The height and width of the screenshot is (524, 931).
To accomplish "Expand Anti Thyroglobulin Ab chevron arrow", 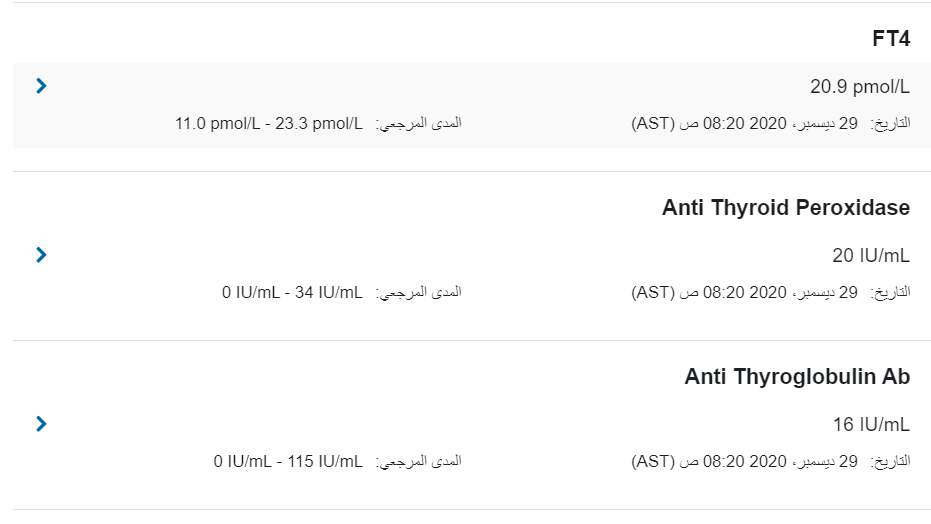I will coord(41,424).
